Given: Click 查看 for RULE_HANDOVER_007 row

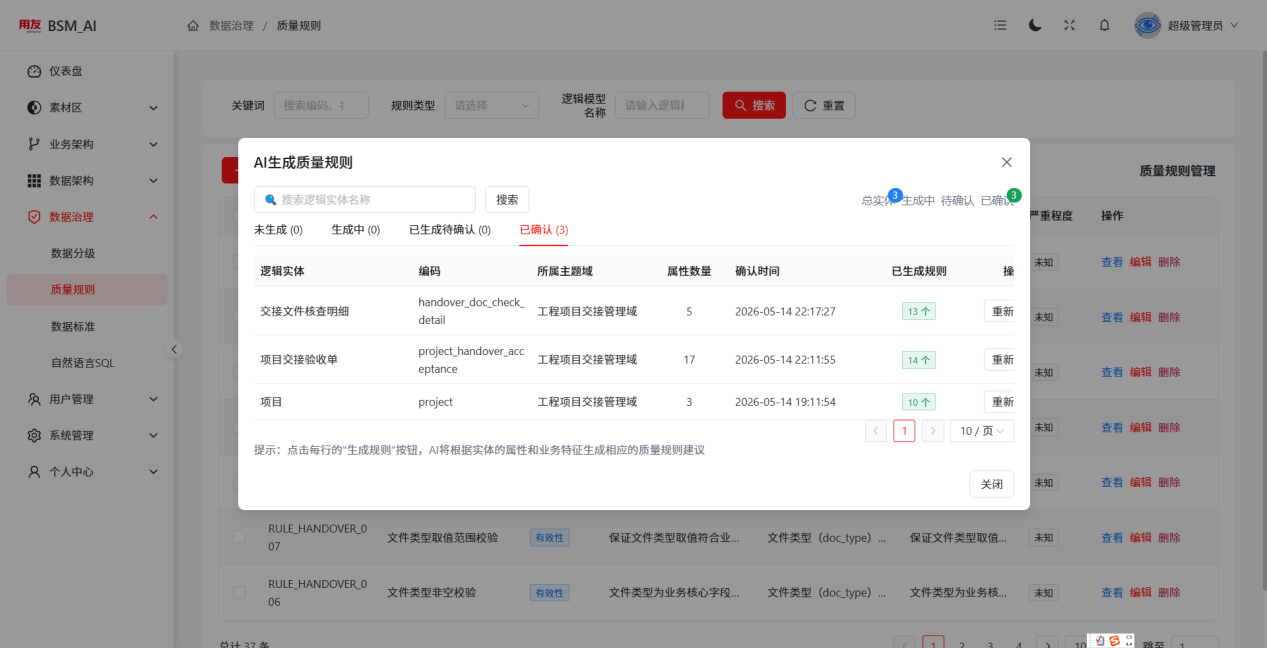Looking at the screenshot, I should pyautogui.click(x=1112, y=537).
